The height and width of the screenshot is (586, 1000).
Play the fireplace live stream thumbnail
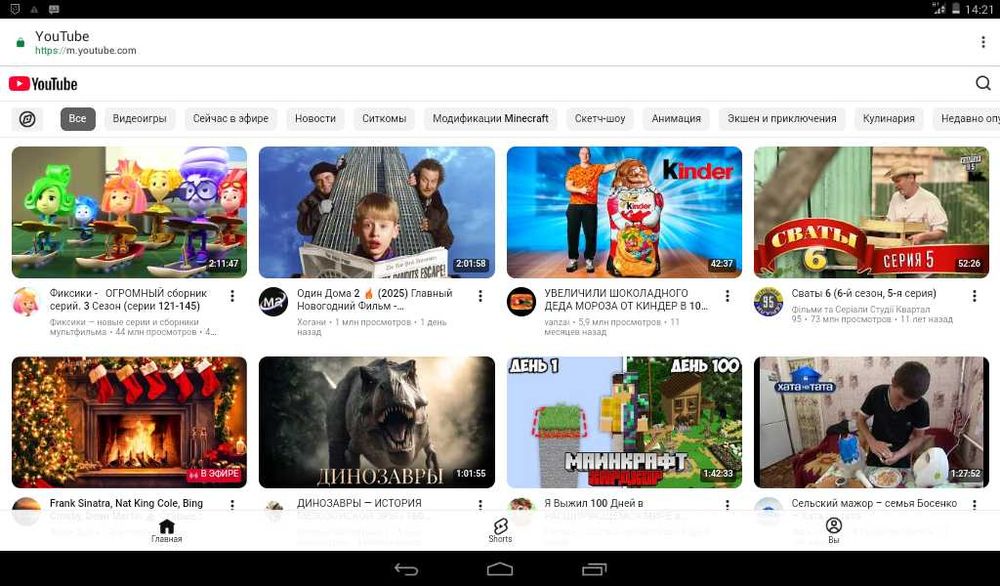[x=129, y=422]
